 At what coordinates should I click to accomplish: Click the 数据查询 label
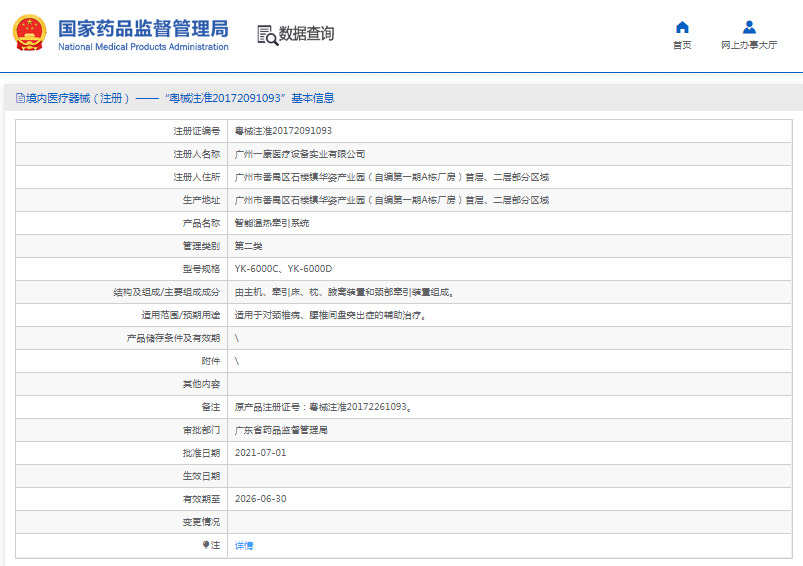[306, 34]
